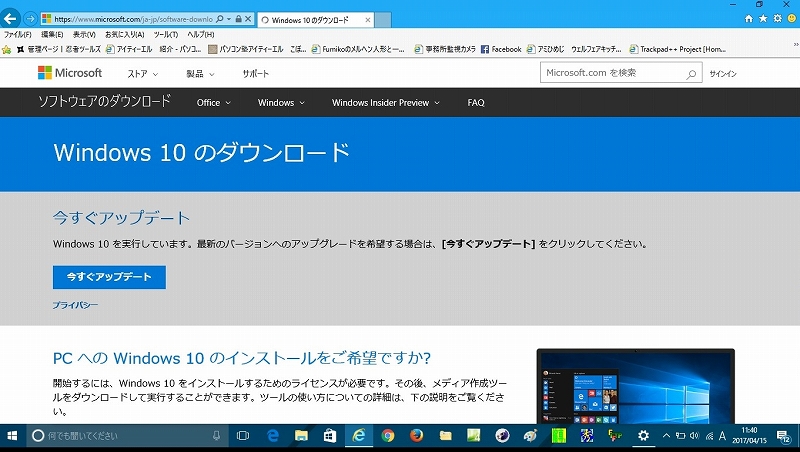Switch to Internet Explorer taskbar icon
This screenshot has height=452, width=800.
click(359, 436)
